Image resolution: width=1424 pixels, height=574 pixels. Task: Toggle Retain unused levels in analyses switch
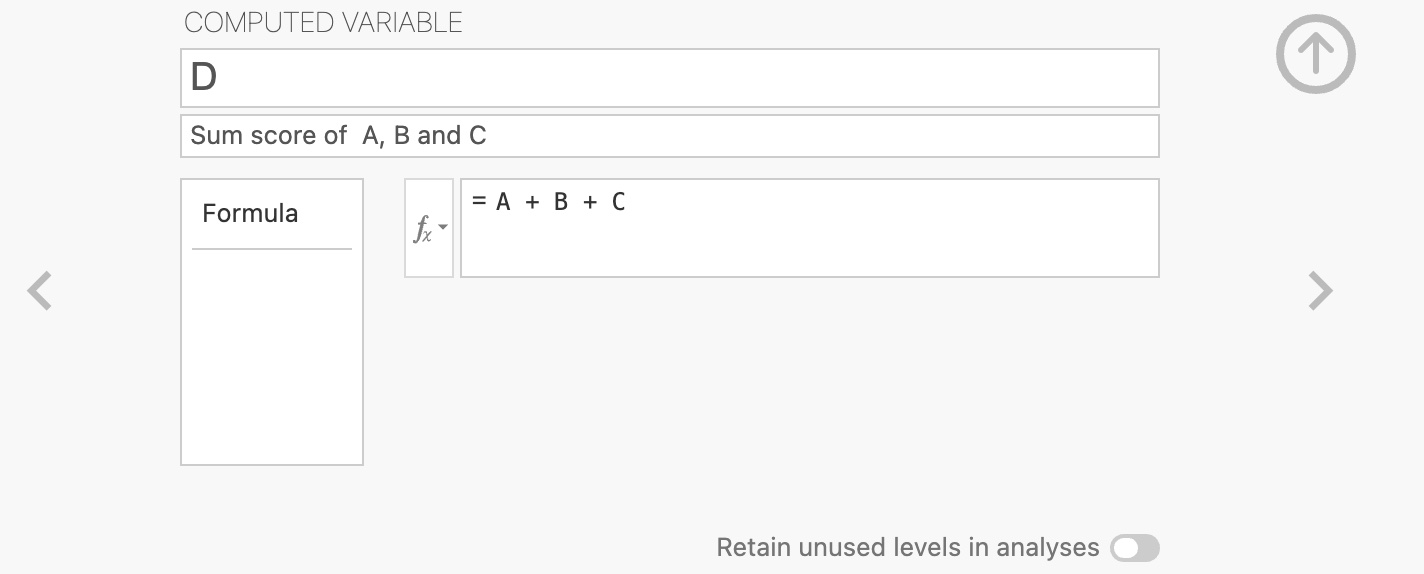pyautogui.click(x=1134, y=548)
